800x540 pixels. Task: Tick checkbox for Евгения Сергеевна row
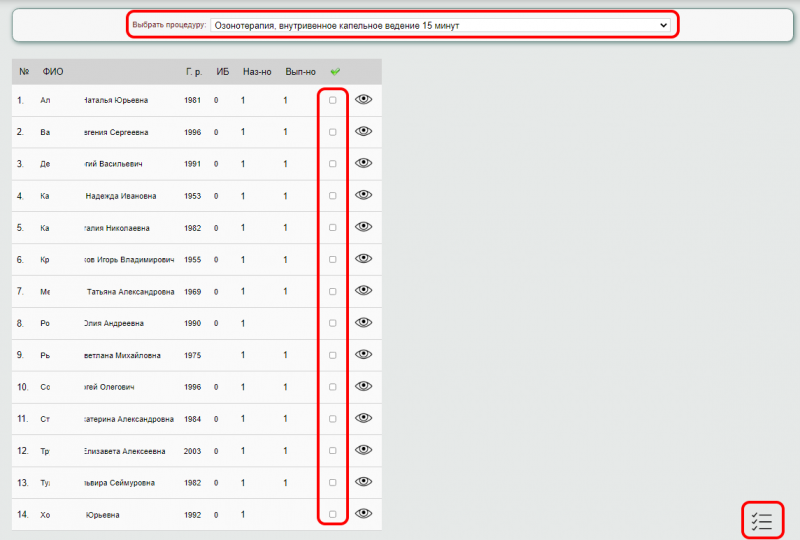tap(333, 132)
